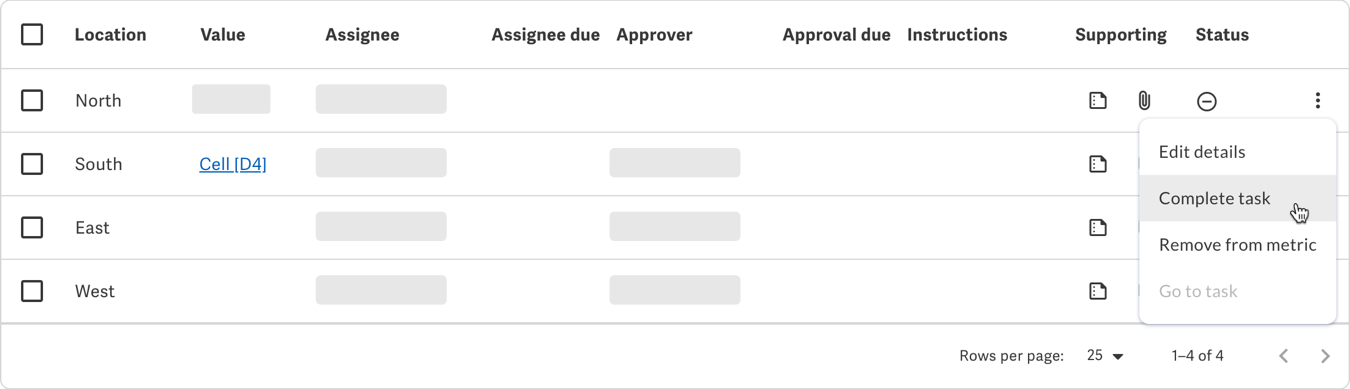This screenshot has width=1350, height=389.
Task: Open the supporting note icon for South row
Action: [x=1098, y=164]
